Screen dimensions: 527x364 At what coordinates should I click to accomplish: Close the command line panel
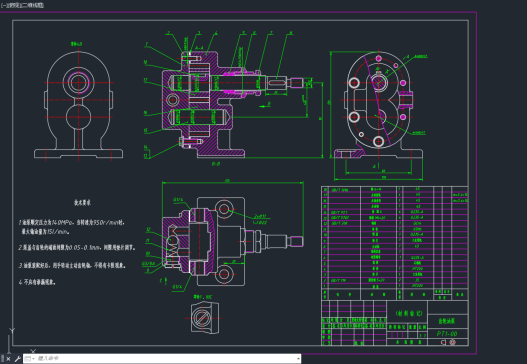point(8,359)
